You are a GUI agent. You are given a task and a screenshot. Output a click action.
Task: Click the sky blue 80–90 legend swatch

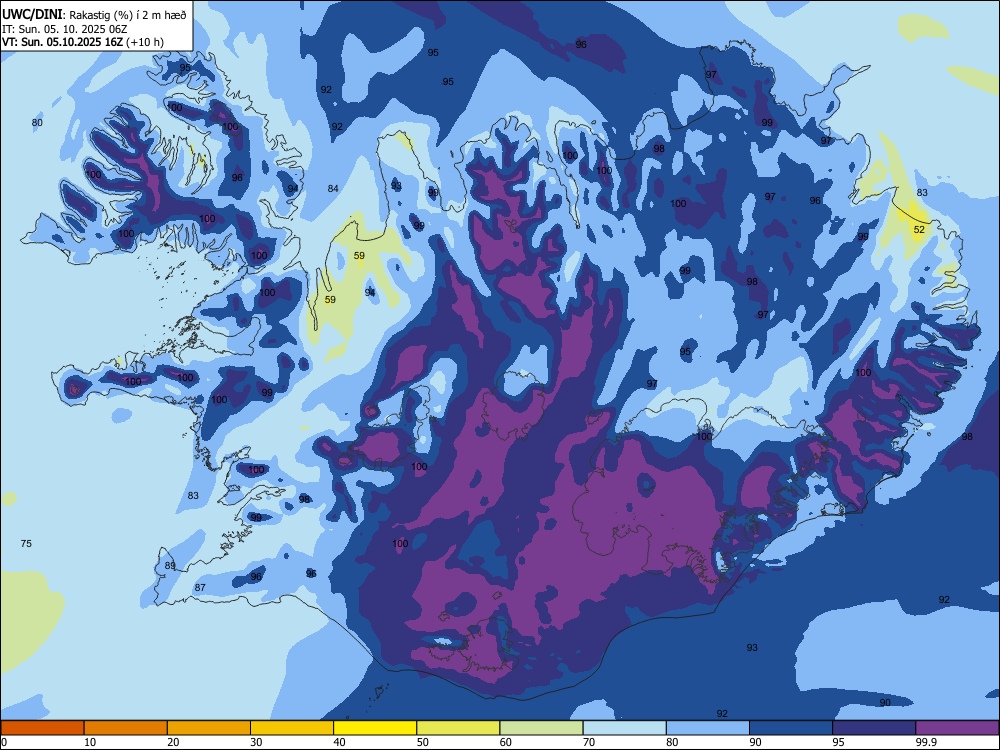(x=708, y=728)
